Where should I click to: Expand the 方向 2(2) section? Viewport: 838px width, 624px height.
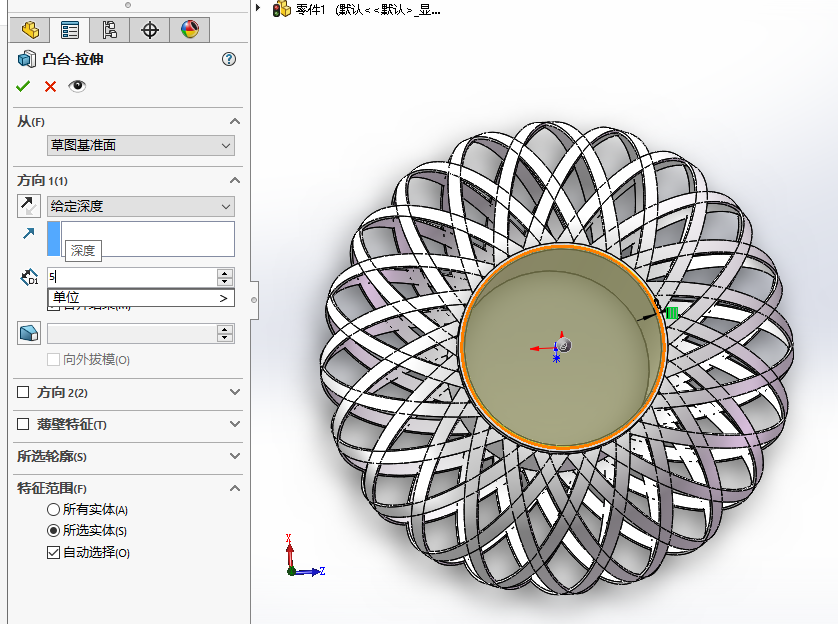pos(235,392)
